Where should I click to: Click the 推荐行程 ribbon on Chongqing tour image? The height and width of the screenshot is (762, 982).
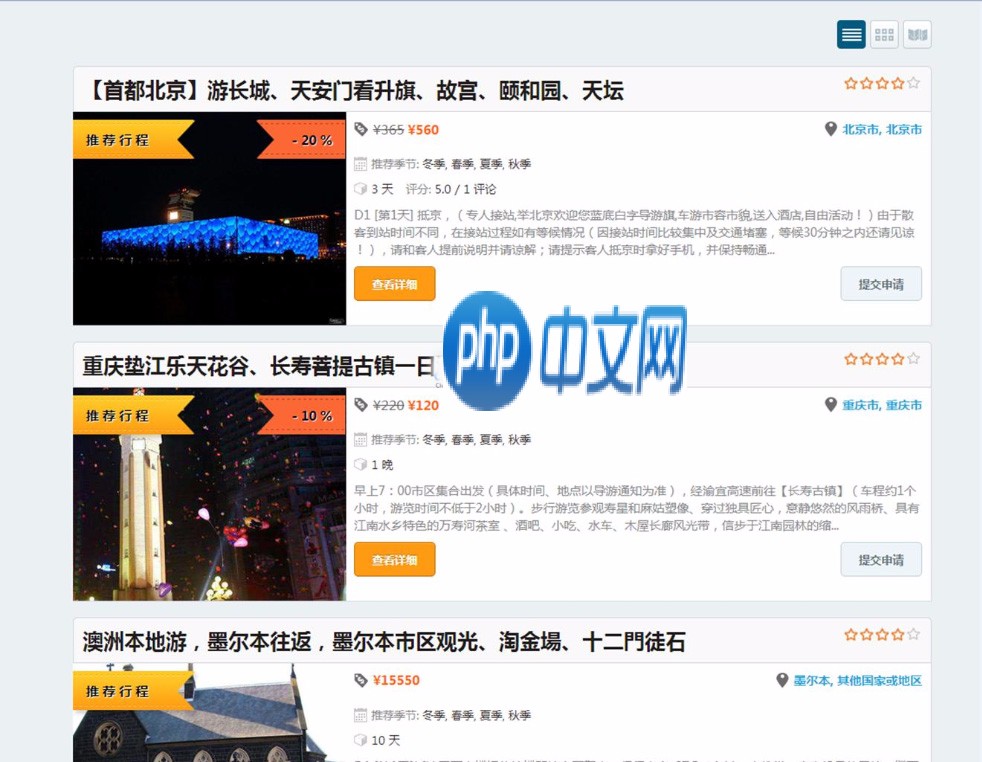click(x=133, y=415)
